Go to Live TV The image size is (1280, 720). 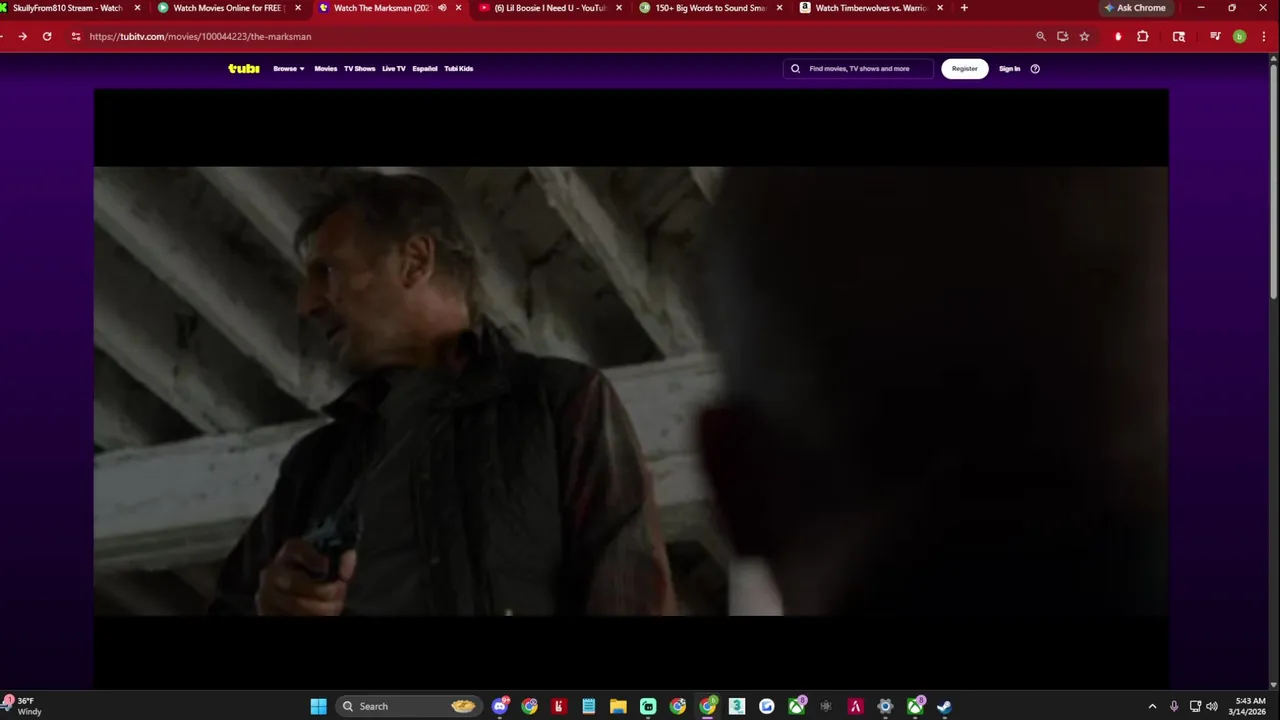pyautogui.click(x=394, y=69)
